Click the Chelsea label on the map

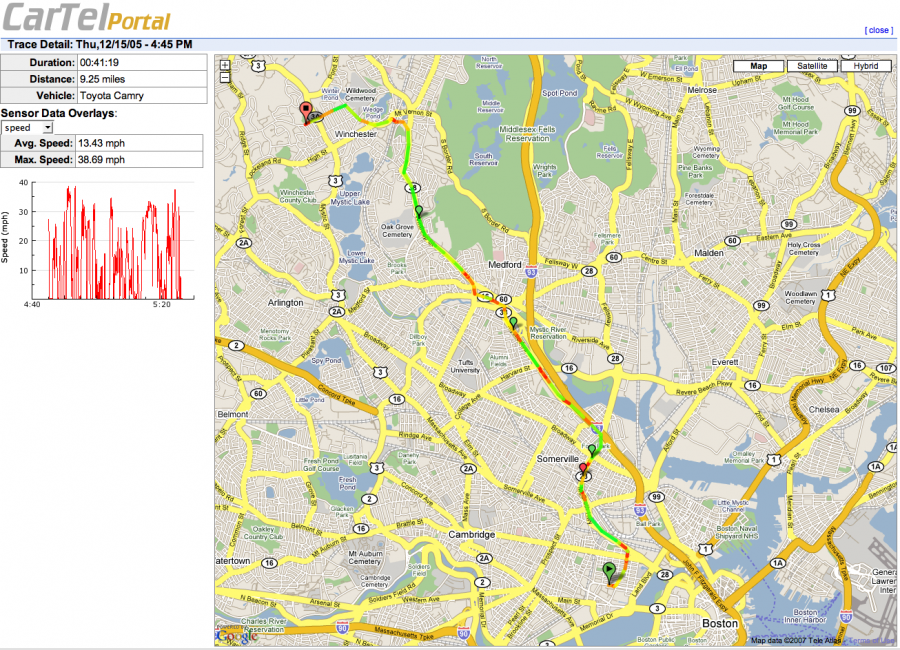pyautogui.click(x=824, y=409)
